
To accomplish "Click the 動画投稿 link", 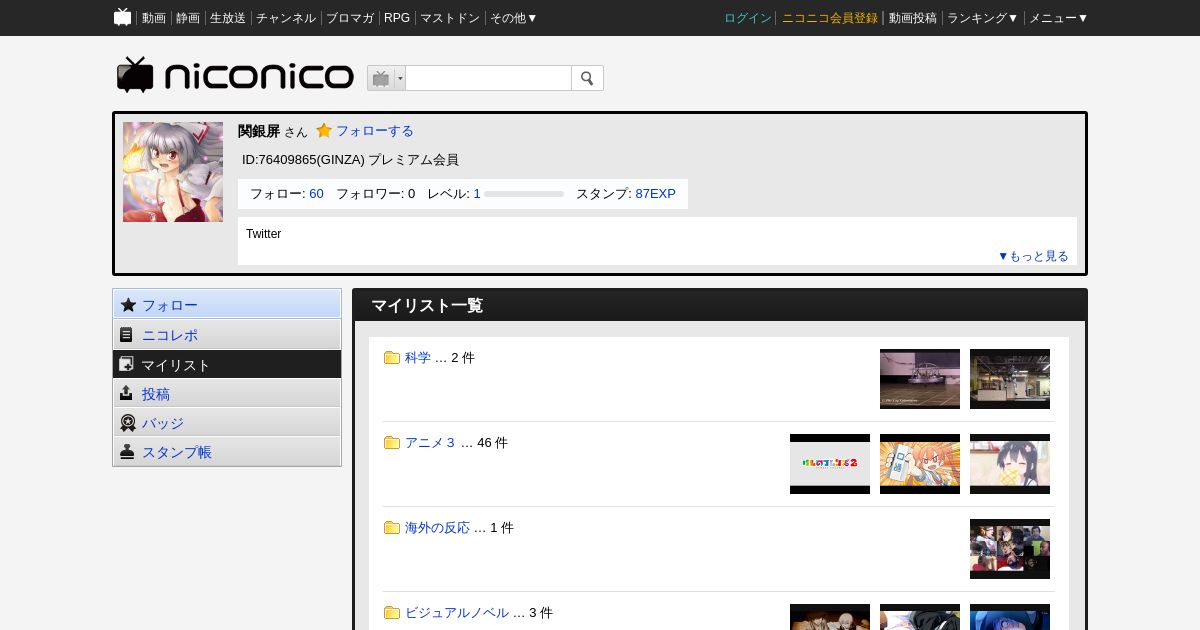I will (913, 18).
